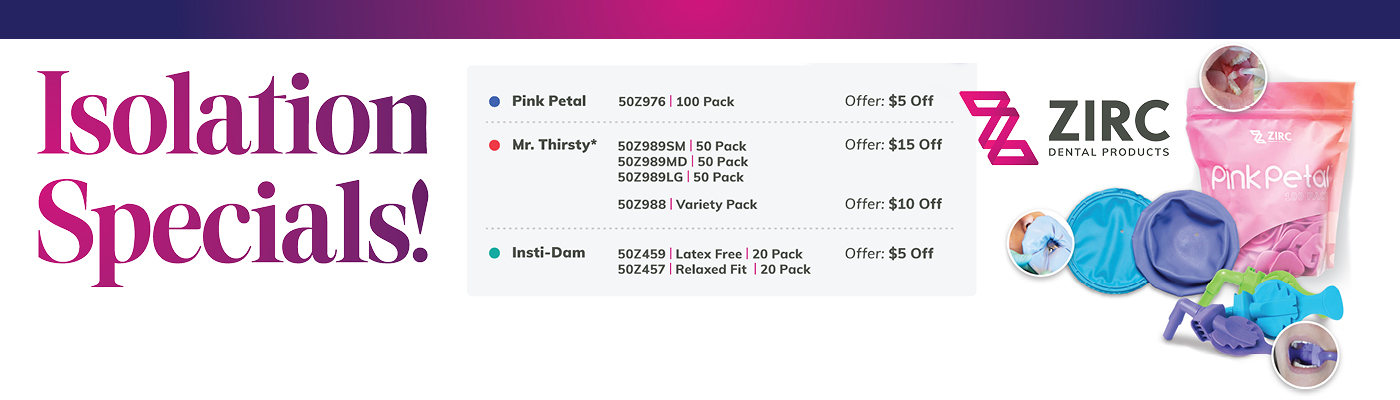Viewport: 1400px width, 400px height.
Task: Select the Mr. Thirsty* product name
Action: pos(554,145)
